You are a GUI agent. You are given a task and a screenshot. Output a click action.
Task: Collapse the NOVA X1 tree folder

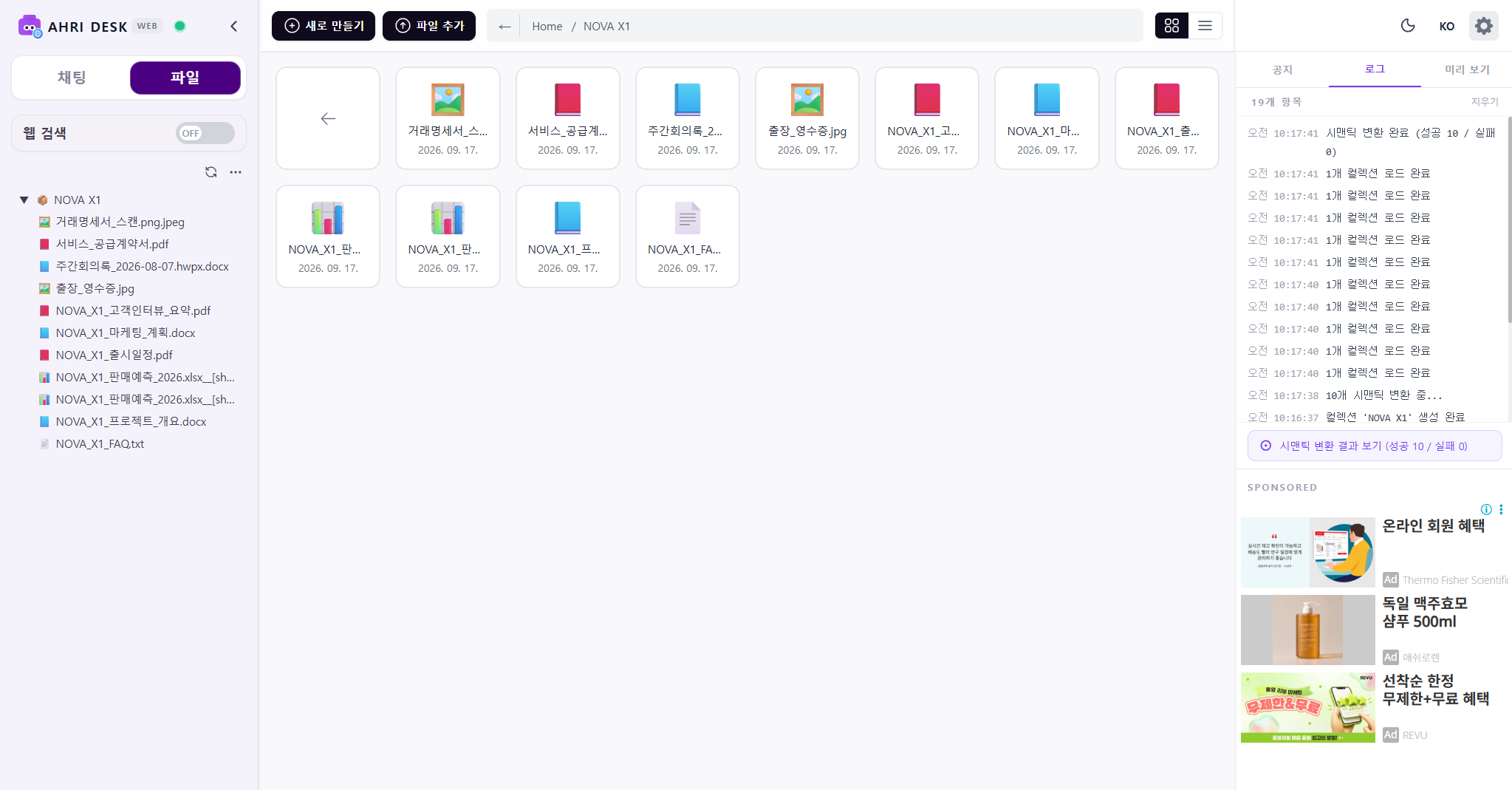coord(24,200)
